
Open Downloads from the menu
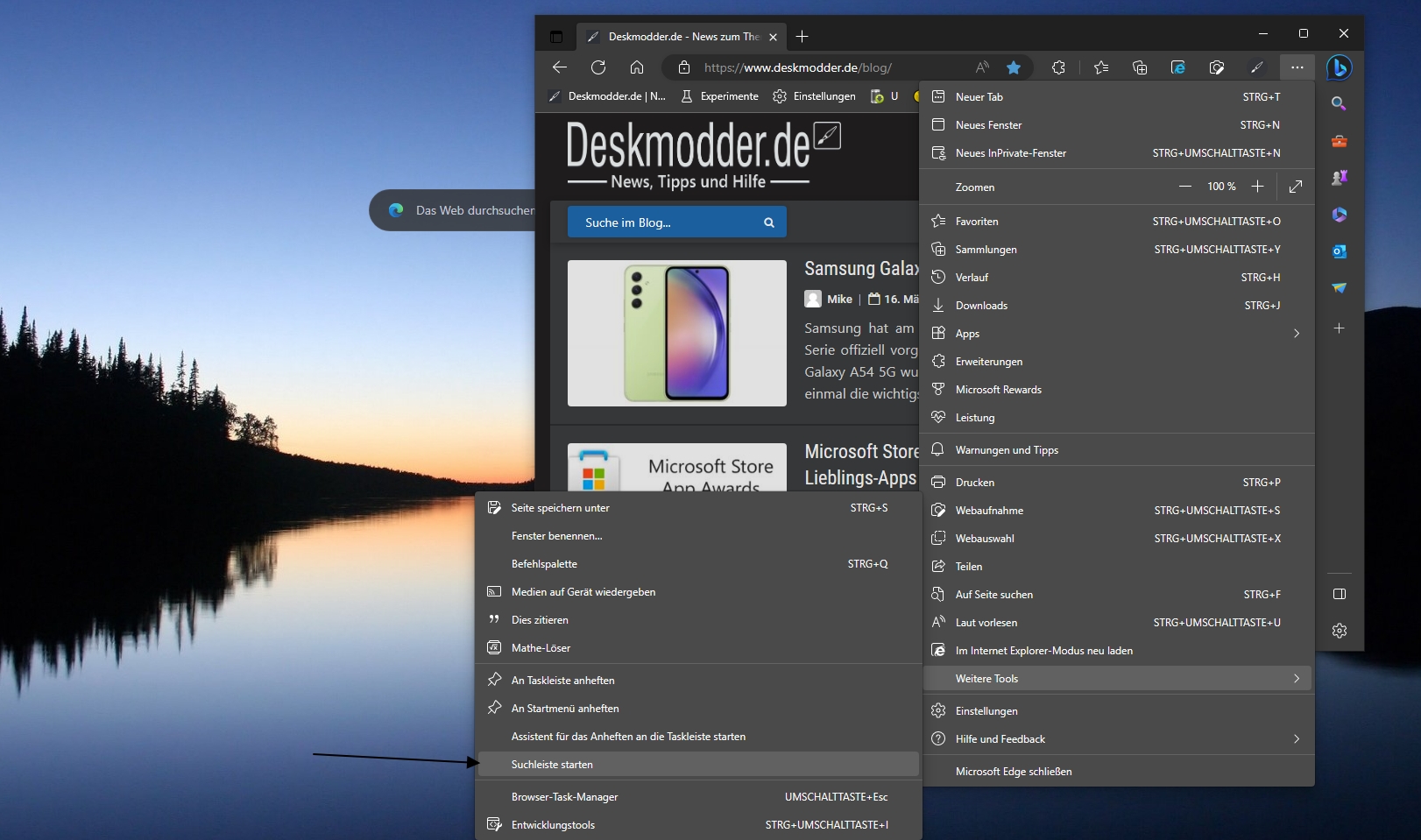point(1118,306)
